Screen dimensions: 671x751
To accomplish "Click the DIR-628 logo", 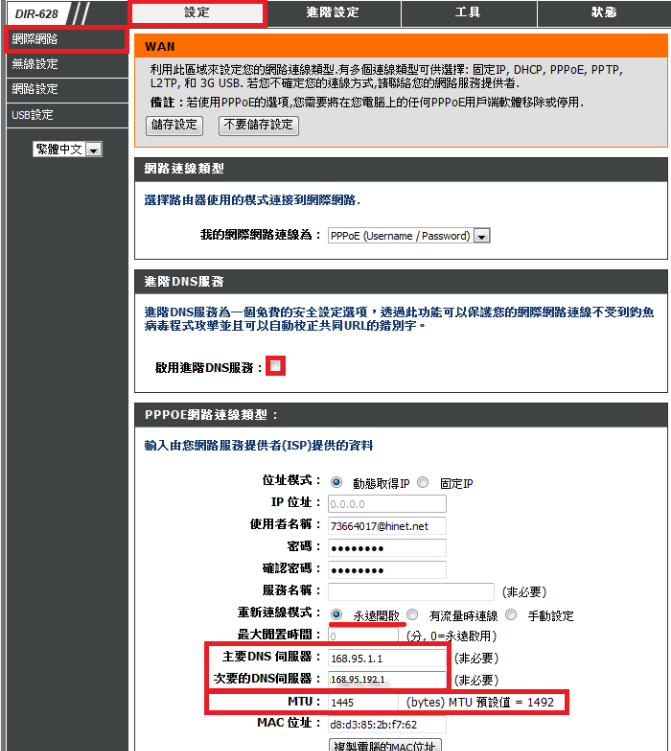I will tap(37, 13).
